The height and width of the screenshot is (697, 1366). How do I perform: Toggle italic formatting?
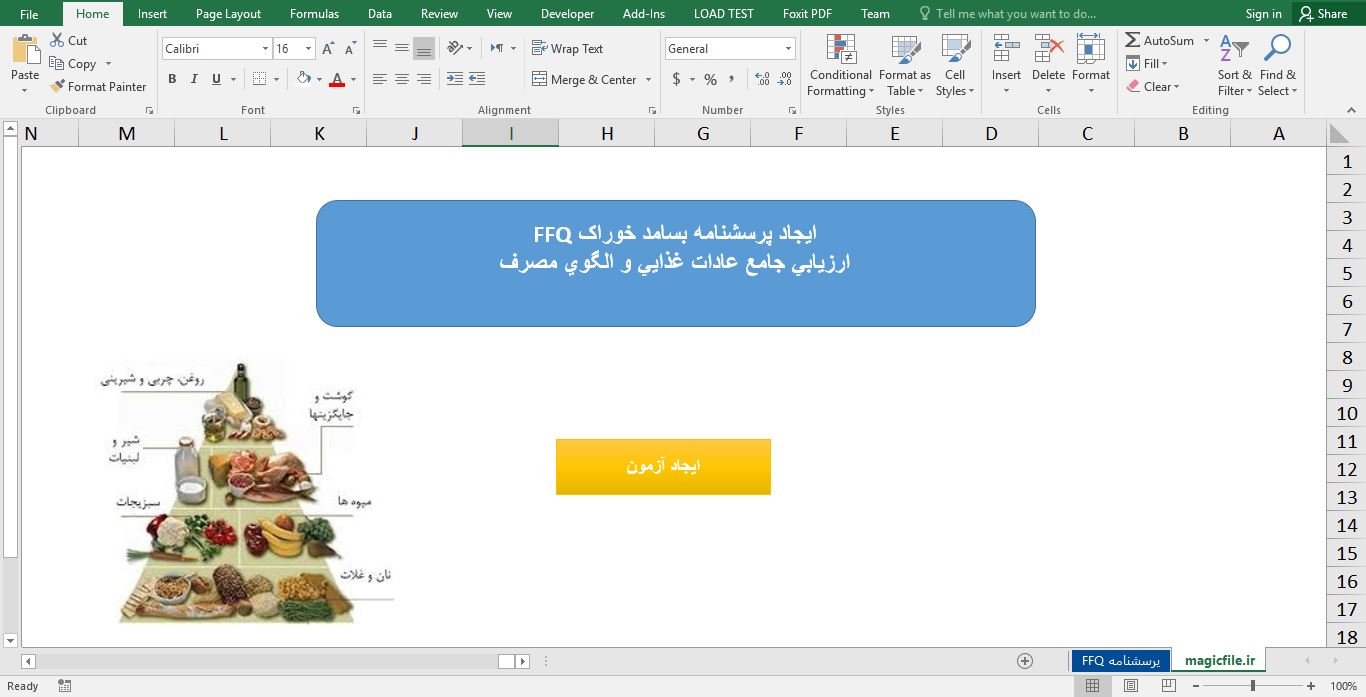tap(192, 77)
